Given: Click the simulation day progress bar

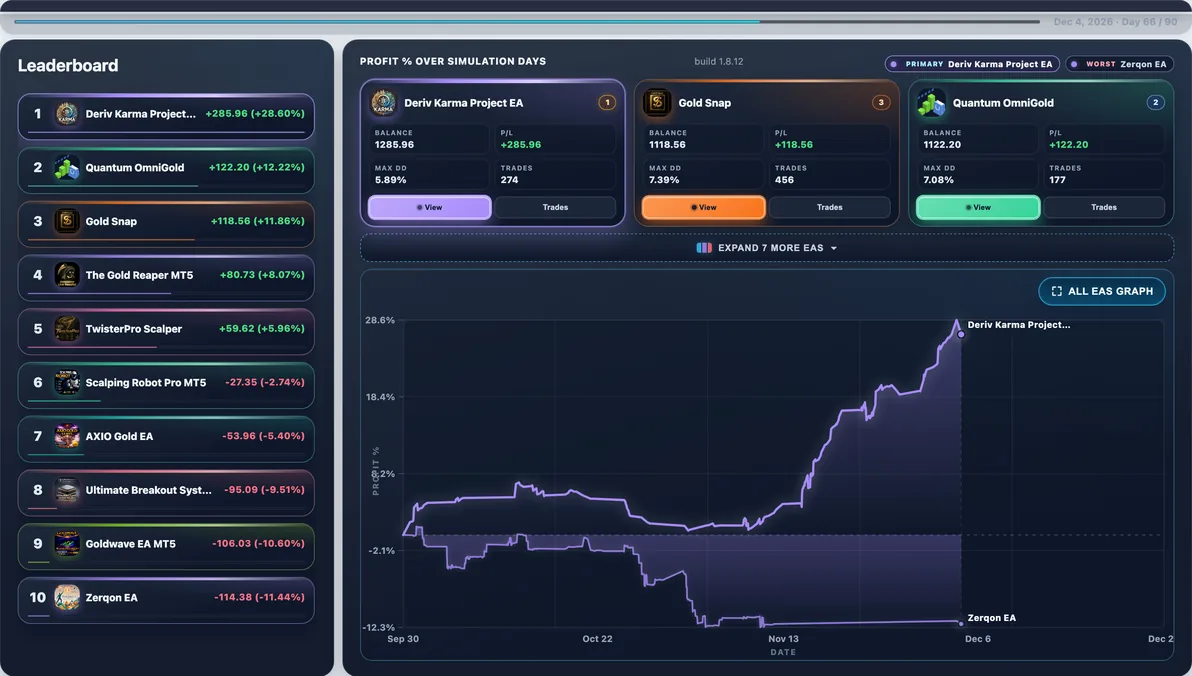Looking at the screenshot, I should [527, 21].
